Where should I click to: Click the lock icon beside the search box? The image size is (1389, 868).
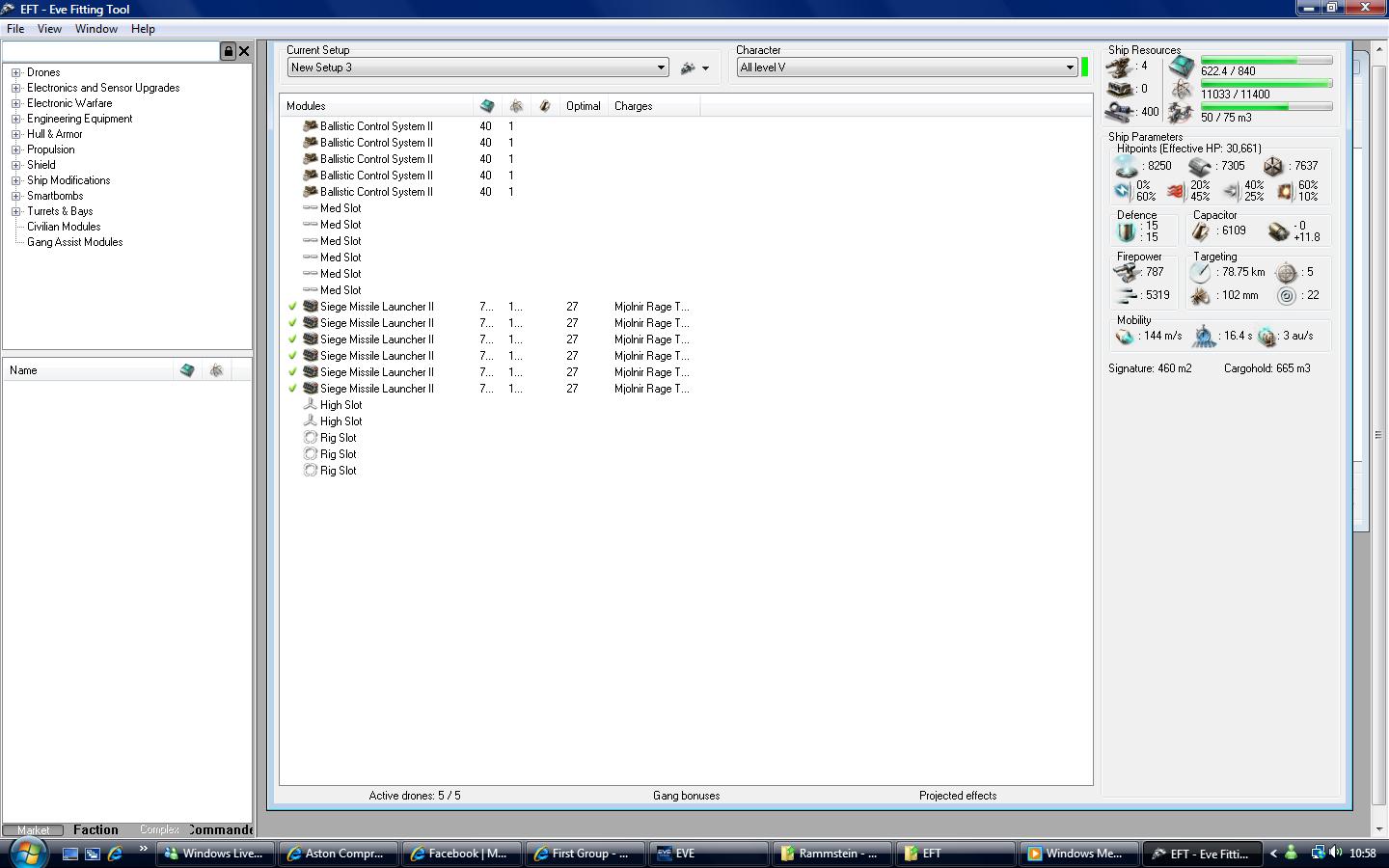click(x=229, y=51)
